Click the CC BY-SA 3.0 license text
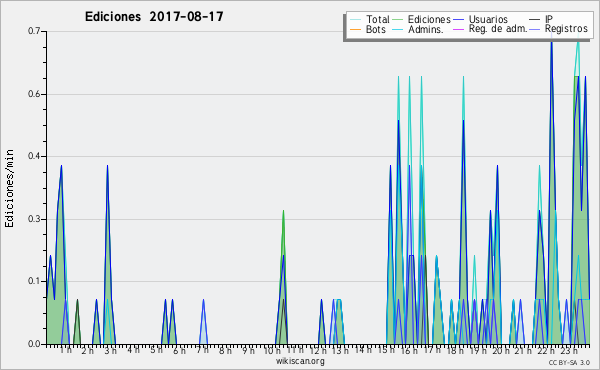 pyautogui.click(x=569, y=363)
